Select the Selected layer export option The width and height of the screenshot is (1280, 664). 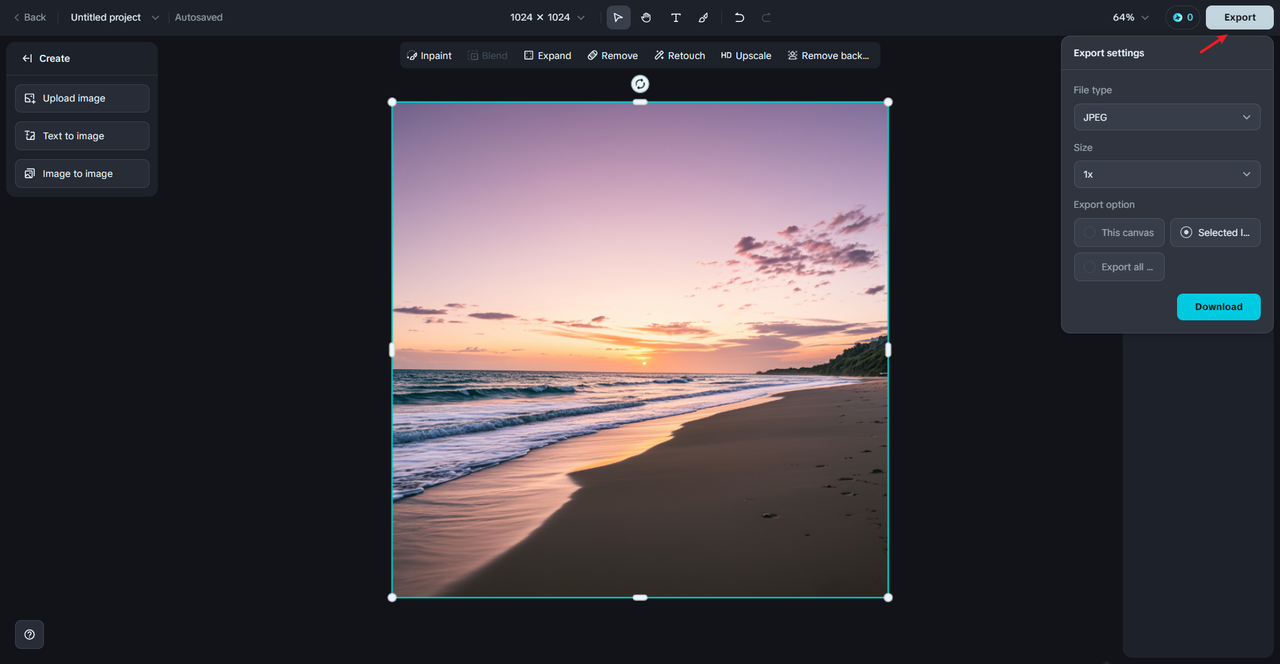1215,232
